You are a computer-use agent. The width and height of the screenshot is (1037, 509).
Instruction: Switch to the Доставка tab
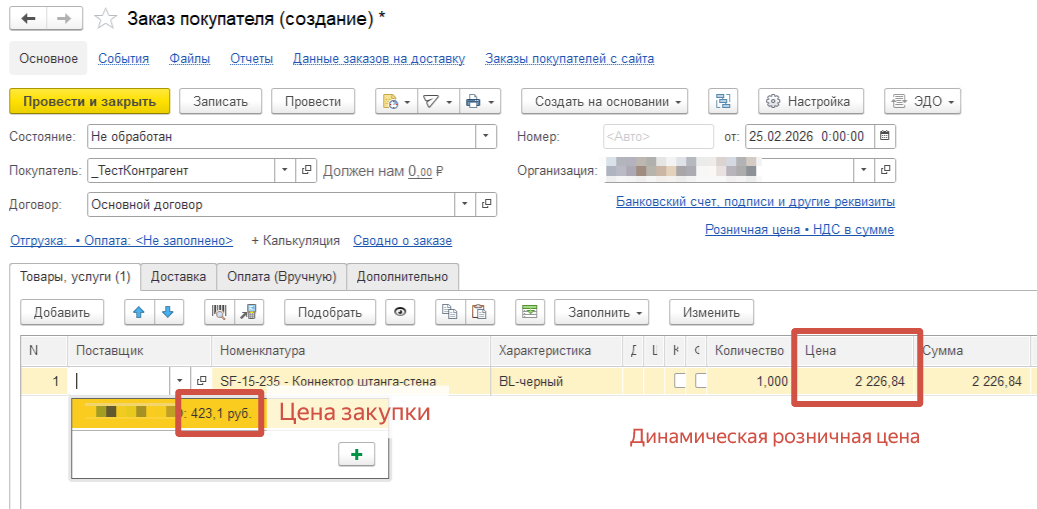(178, 276)
